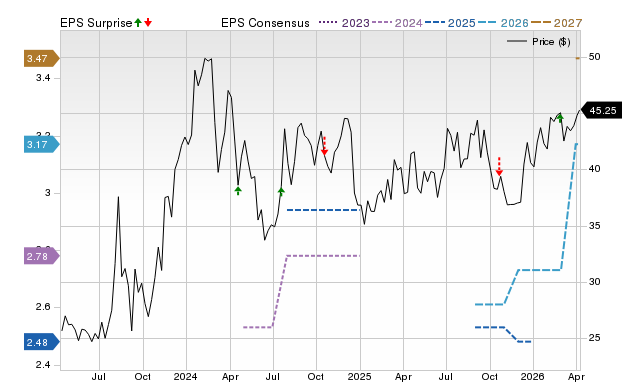Screen dimensions: 640x382
Task: Click the red EPS Surprise down arrow in legend
Action: [x=148, y=23]
